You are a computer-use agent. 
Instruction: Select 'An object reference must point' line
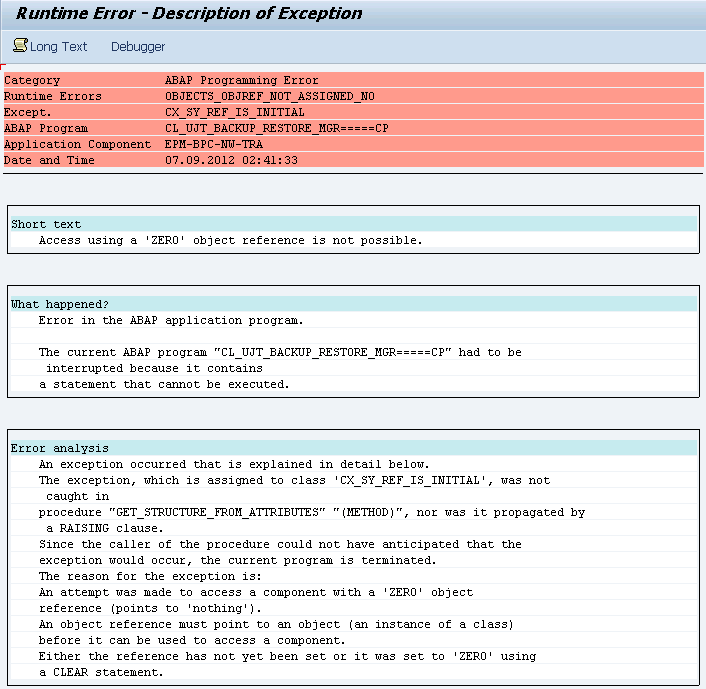pos(276,624)
